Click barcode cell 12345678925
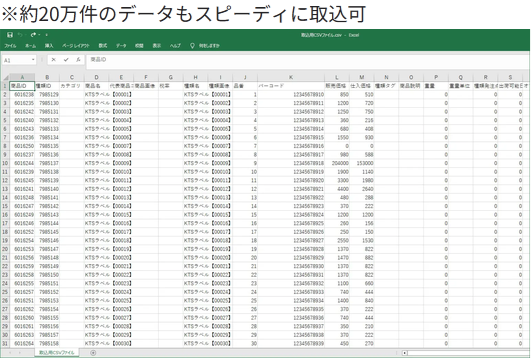532x362 pixels. 291,223
